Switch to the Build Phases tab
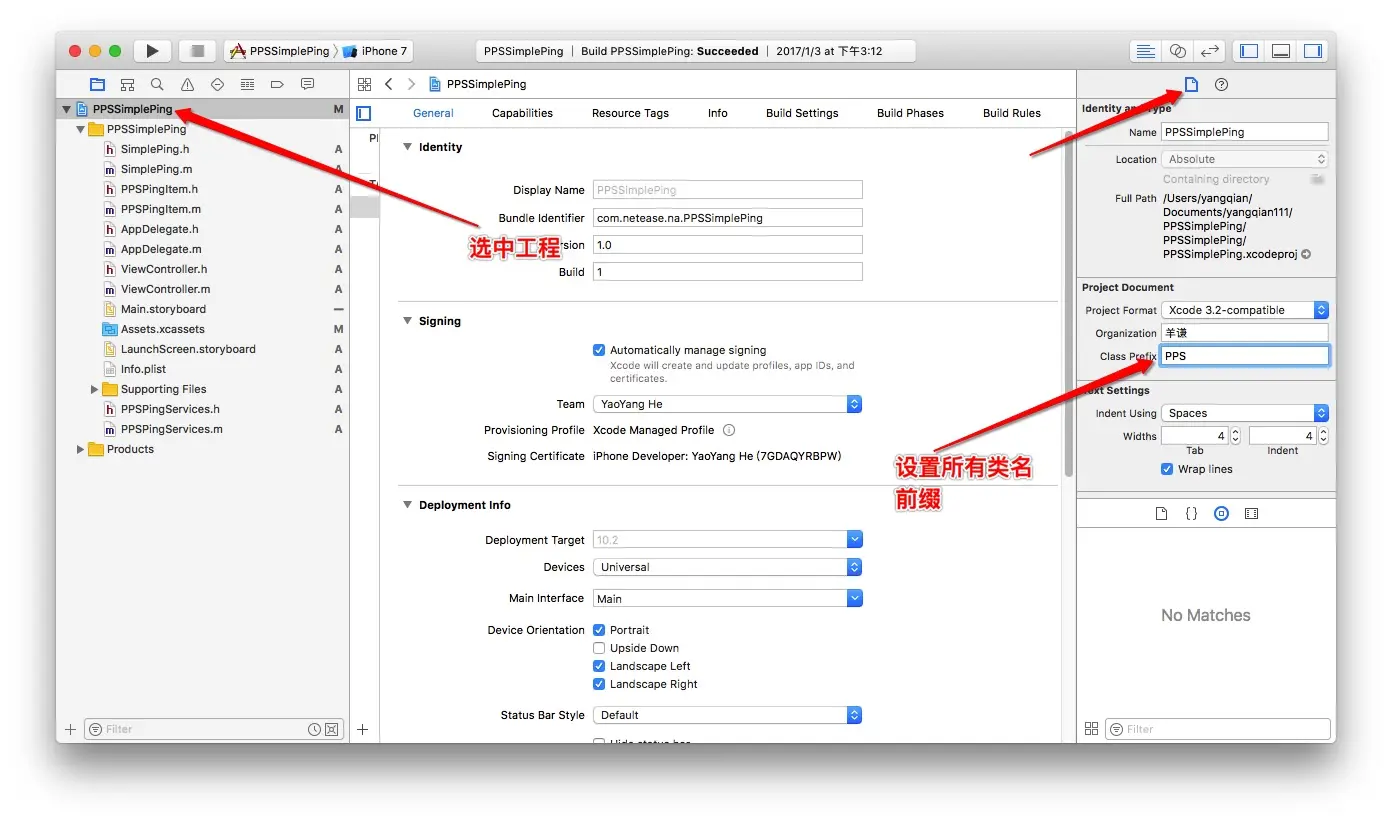 point(910,113)
